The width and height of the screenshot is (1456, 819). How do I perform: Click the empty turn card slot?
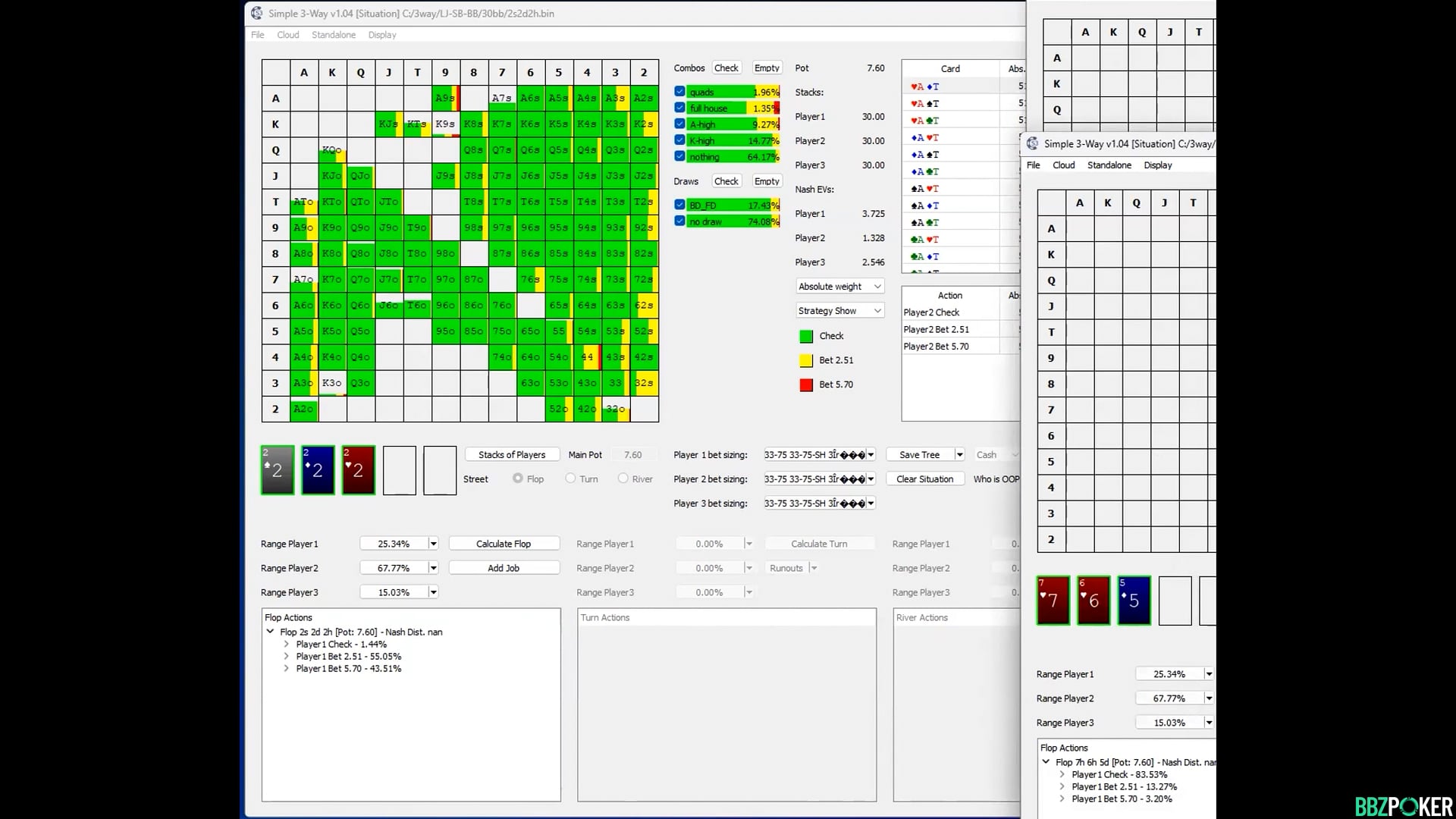(x=400, y=470)
